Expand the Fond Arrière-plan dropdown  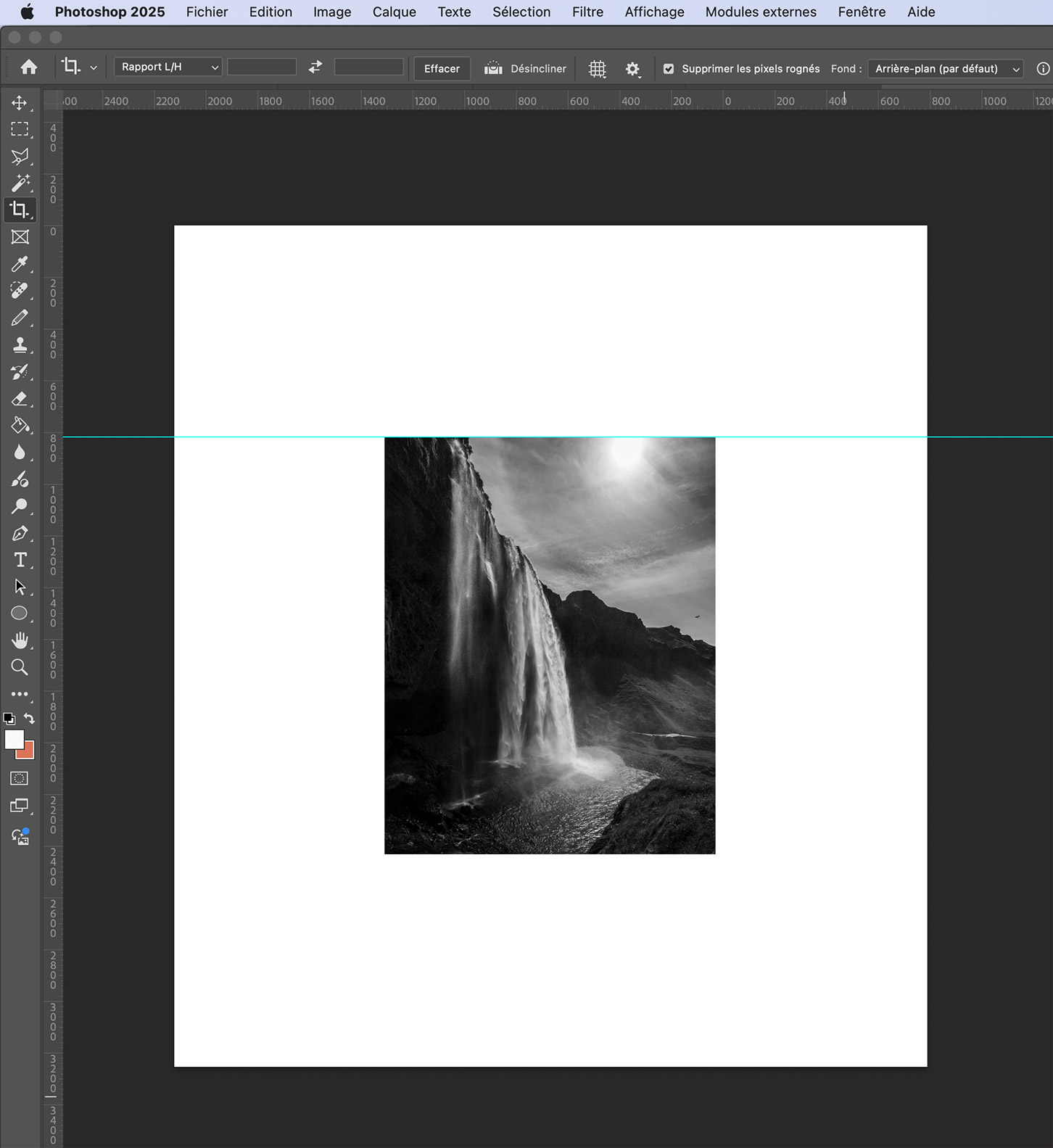click(x=946, y=69)
